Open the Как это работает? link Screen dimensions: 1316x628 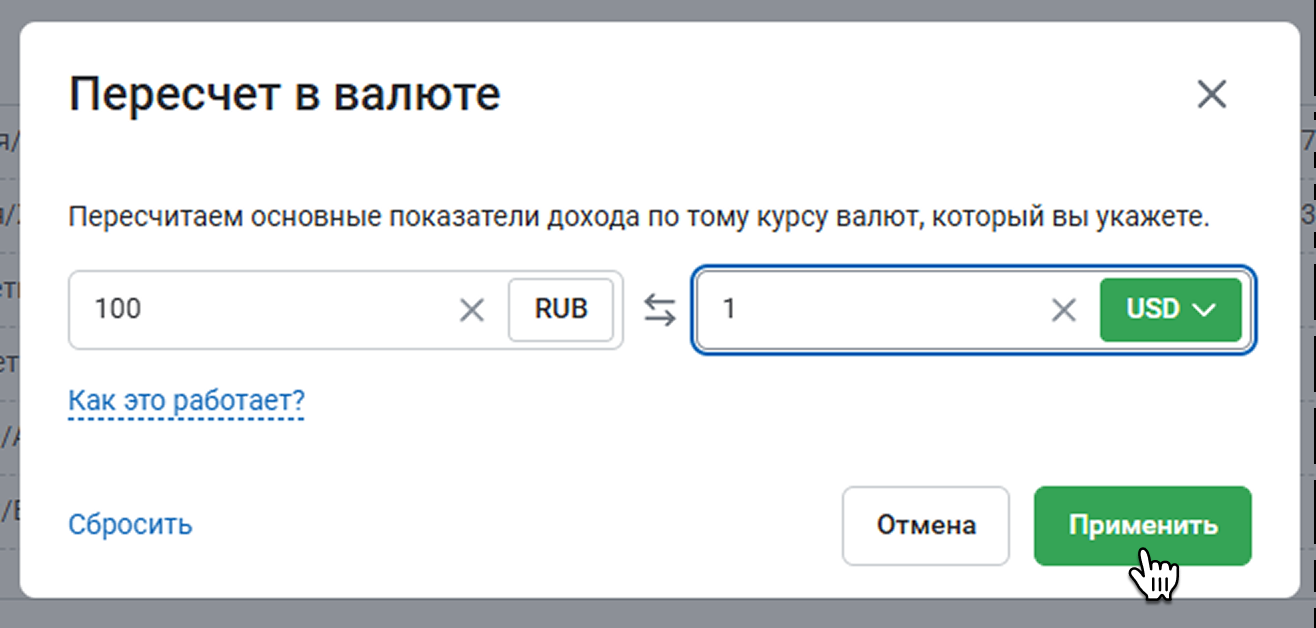[186, 401]
